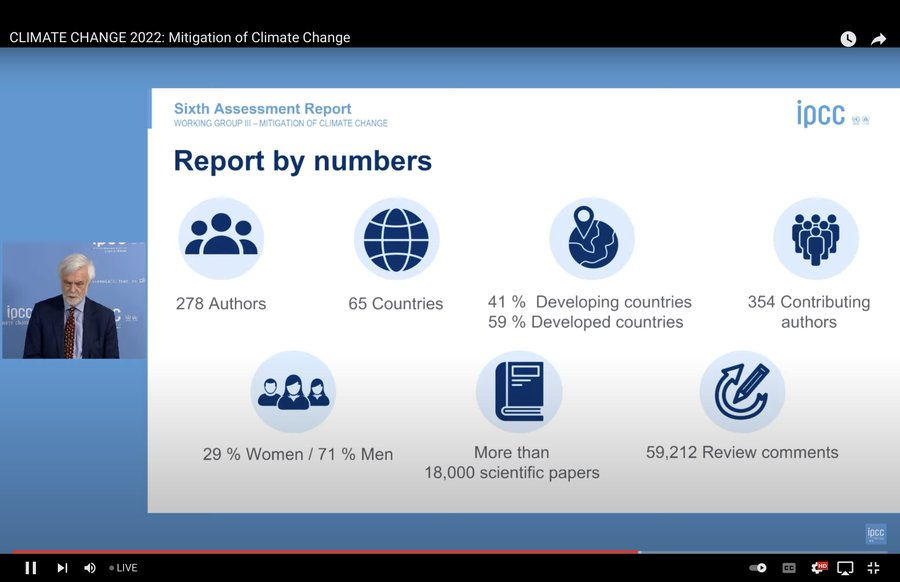The height and width of the screenshot is (582, 900).
Task: Click the speaker's inset video
Action: pos(75,300)
